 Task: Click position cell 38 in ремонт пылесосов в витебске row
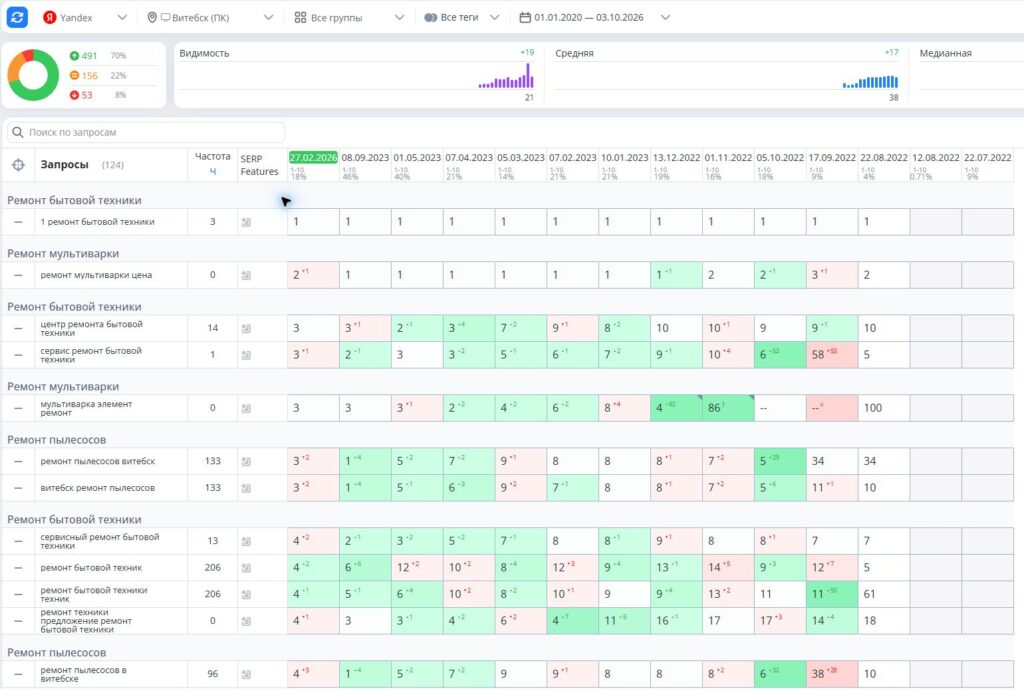(831, 674)
